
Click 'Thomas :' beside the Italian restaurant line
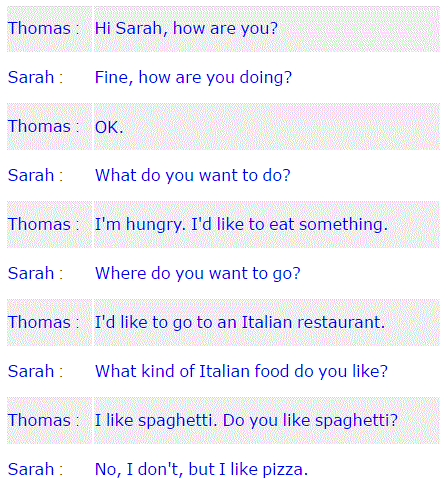[x=44, y=322]
